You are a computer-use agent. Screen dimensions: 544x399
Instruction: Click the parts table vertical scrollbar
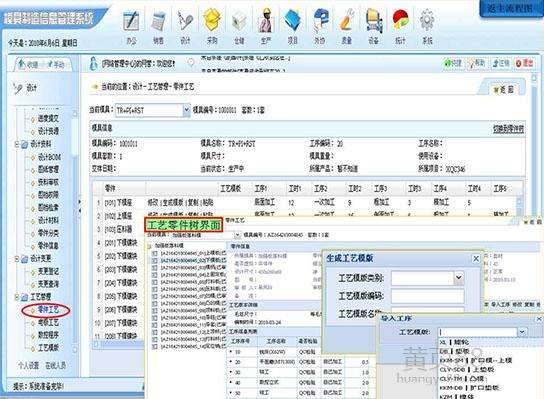point(519,206)
